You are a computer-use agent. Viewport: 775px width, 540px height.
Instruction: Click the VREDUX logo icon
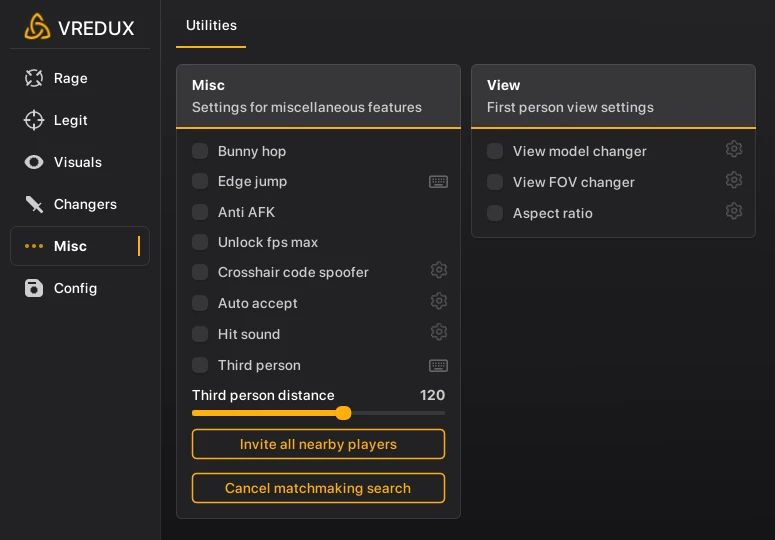pyautogui.click(x=37, y=27)
